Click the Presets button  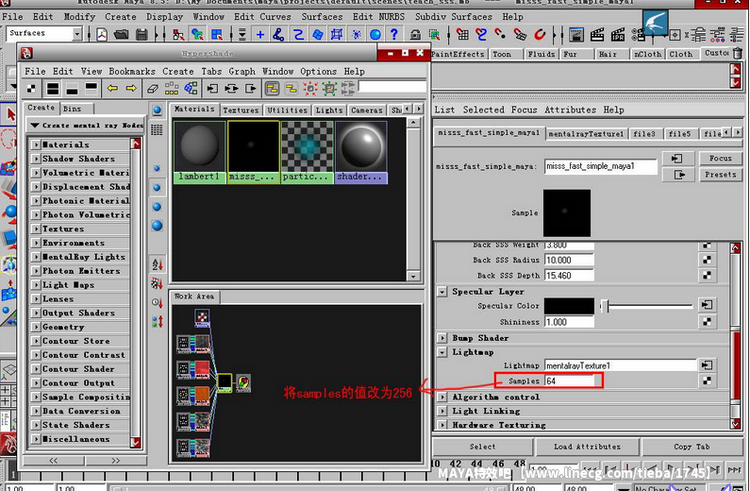tap(720, 175)
